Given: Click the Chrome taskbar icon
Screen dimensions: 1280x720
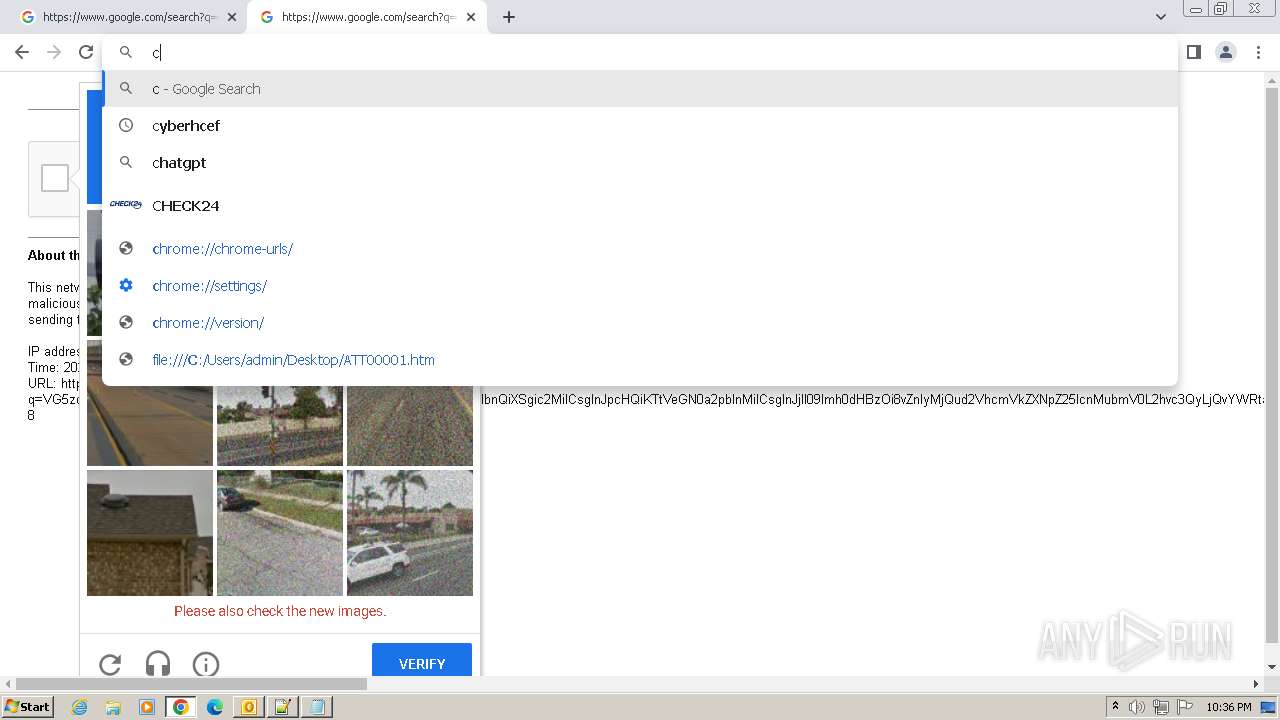Looking at the screenshot, I should click(x=181, y=707).
